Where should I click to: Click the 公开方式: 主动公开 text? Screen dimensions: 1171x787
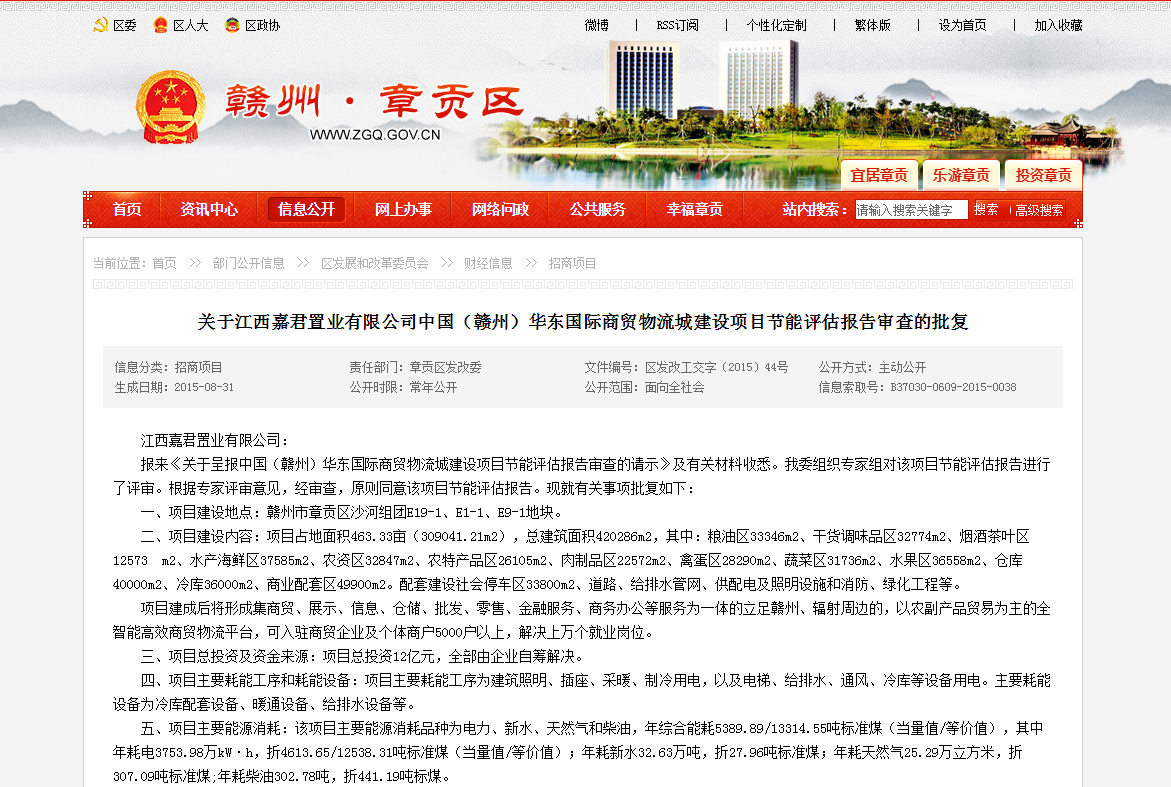tap(872, 367)
